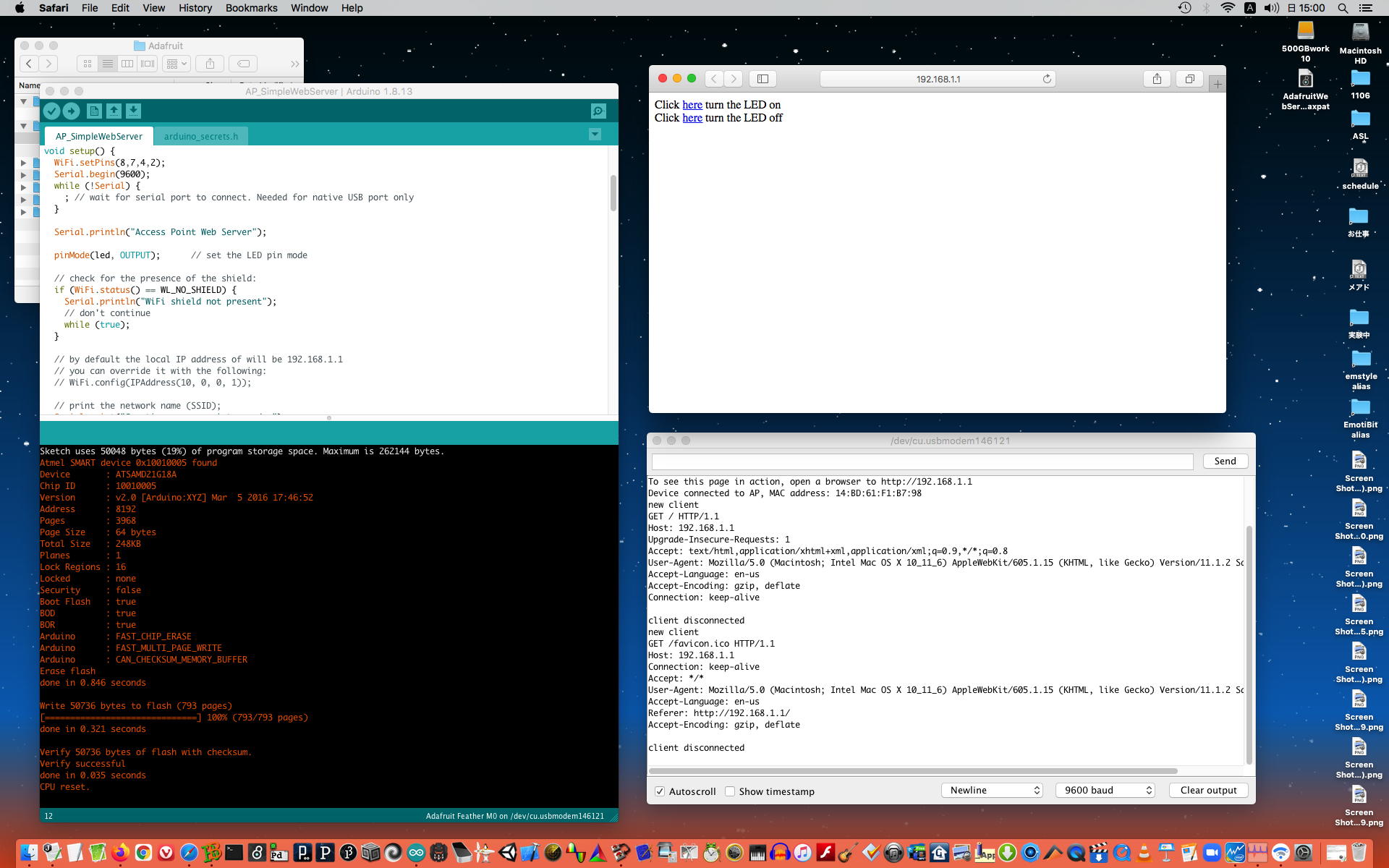Click the serial monitor text input field

(922, 461)
